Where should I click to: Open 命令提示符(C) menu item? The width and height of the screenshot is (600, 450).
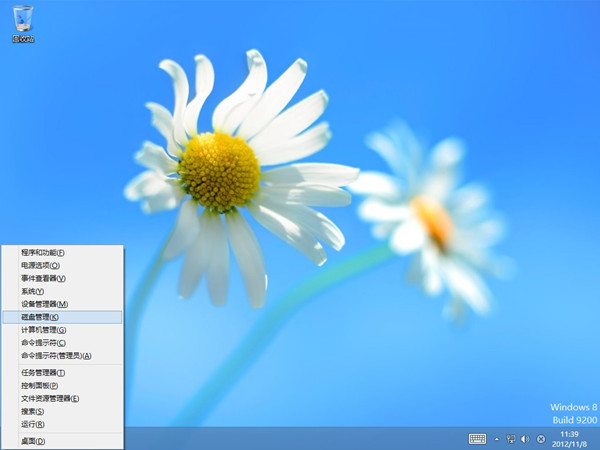click(x=43, y=343)
